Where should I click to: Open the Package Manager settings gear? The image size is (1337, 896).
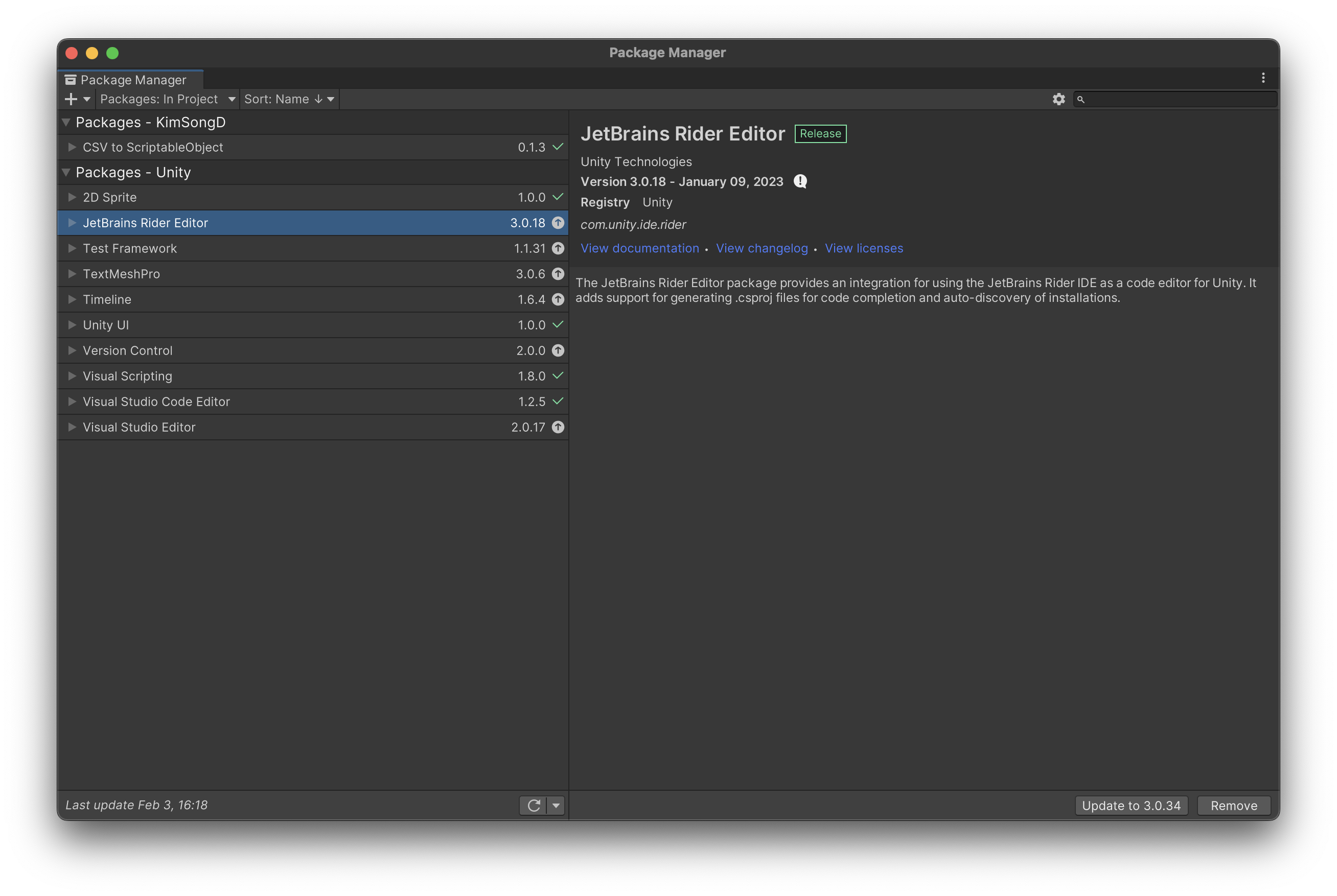(x=1058, y=100)
